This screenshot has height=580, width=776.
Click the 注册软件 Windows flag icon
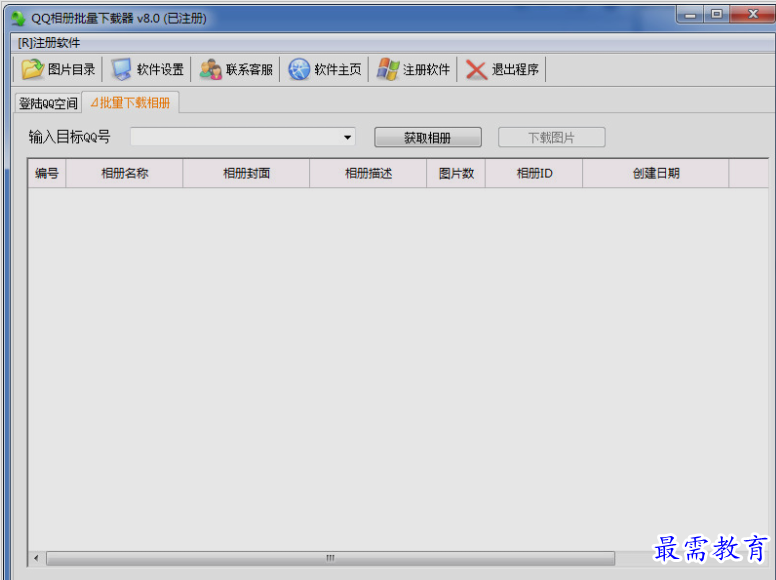388,69
